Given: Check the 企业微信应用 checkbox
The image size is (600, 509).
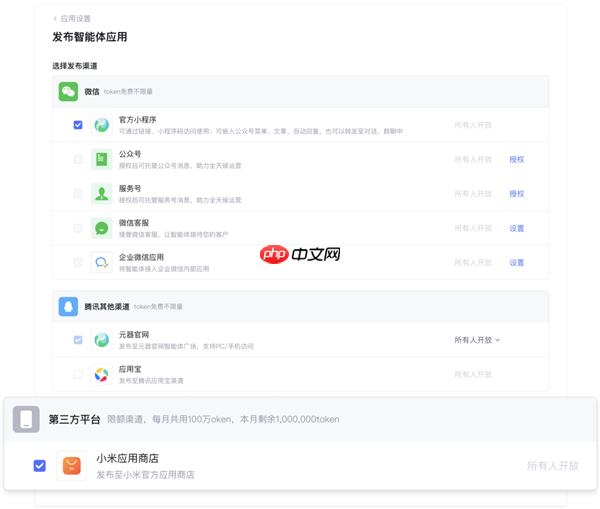Looking at the screenshot, I should click(x=78, y=263).
